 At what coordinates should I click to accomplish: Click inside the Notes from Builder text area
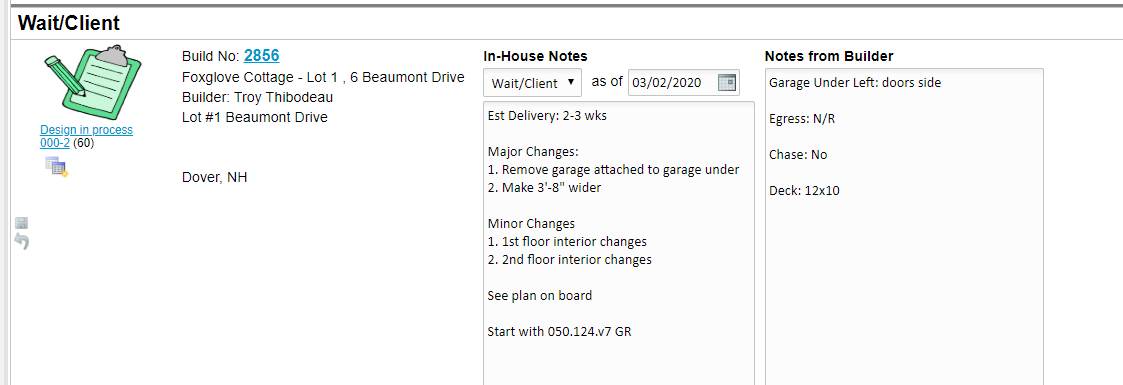pos(905,227)
